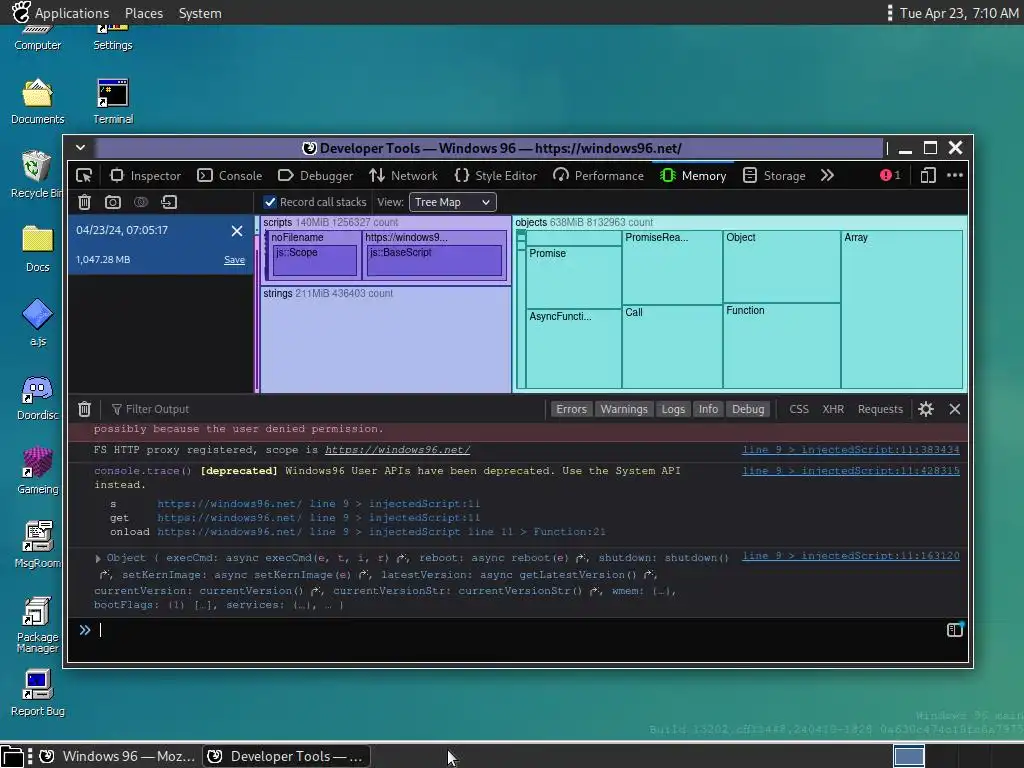The image size is (1024, 768).
Task: Select the strings block in tree map
Action: coord(385,340)
